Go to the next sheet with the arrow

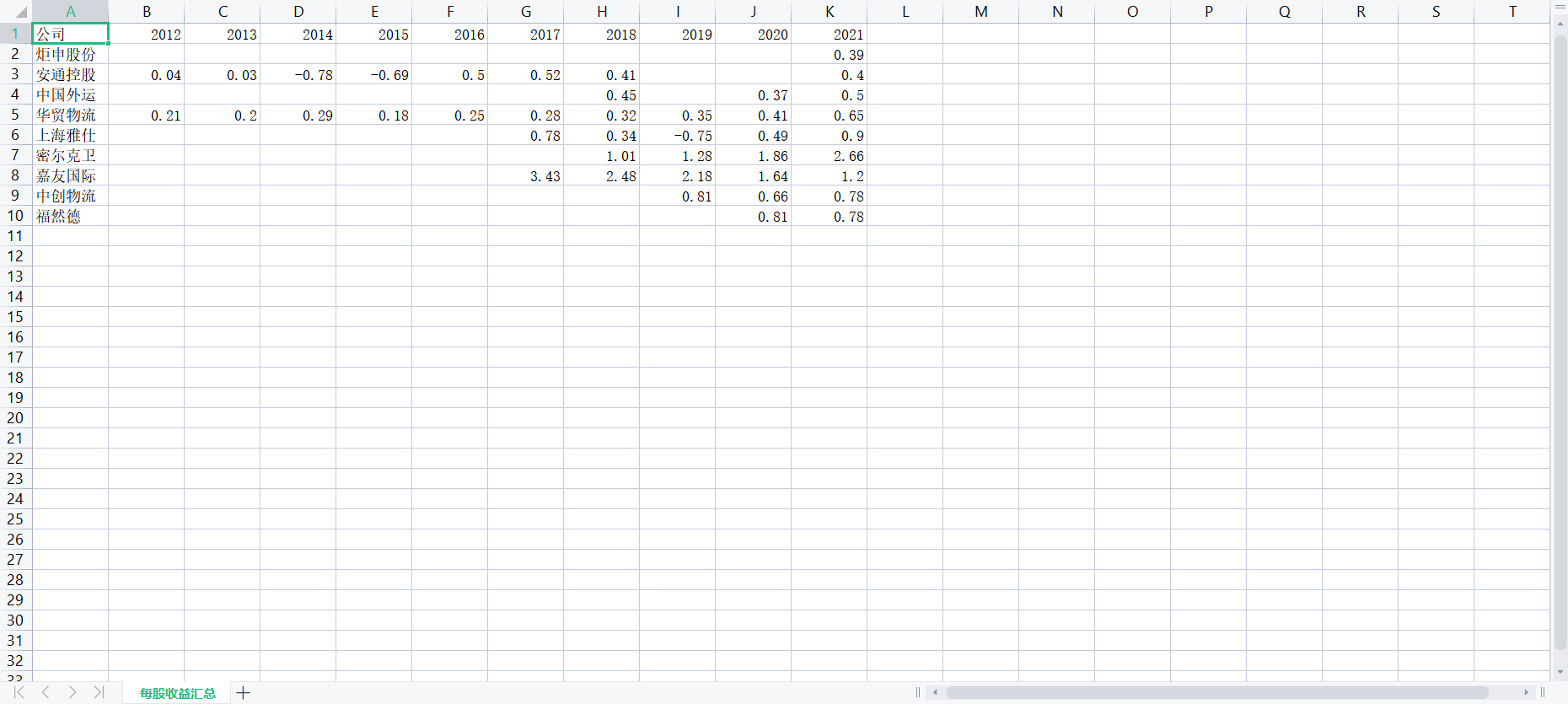72,692
